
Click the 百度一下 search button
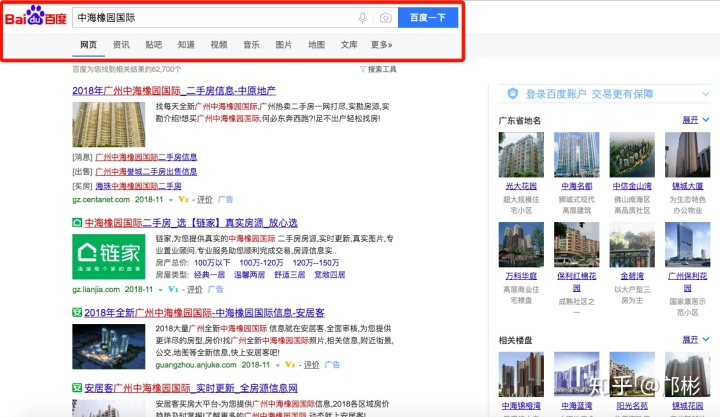point(428,17)
